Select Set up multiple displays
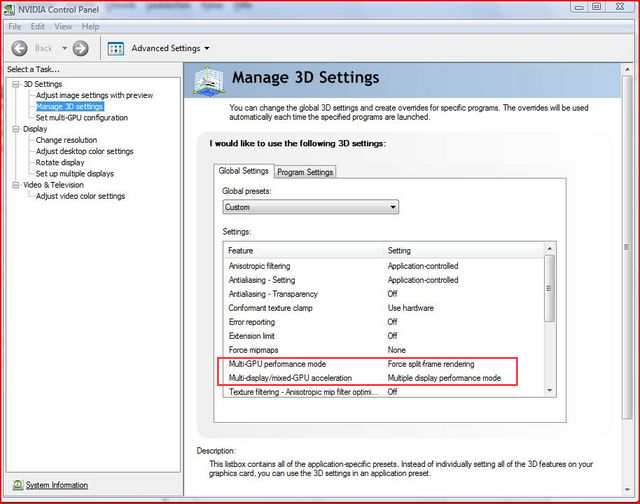This screenshot has width=640, height=504. pyautogui.click(x=75, y=173)
